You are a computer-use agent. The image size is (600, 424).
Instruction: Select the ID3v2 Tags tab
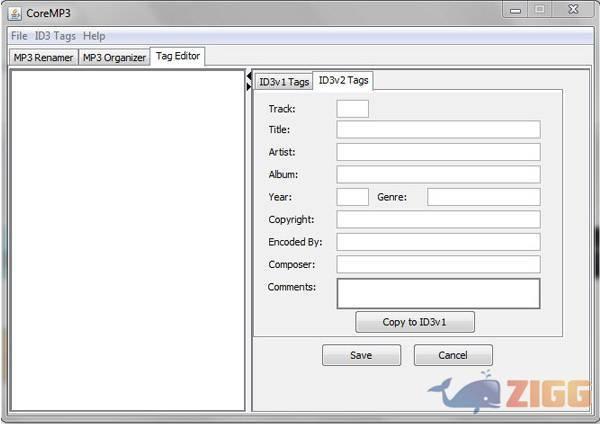(x=343, y=80)
